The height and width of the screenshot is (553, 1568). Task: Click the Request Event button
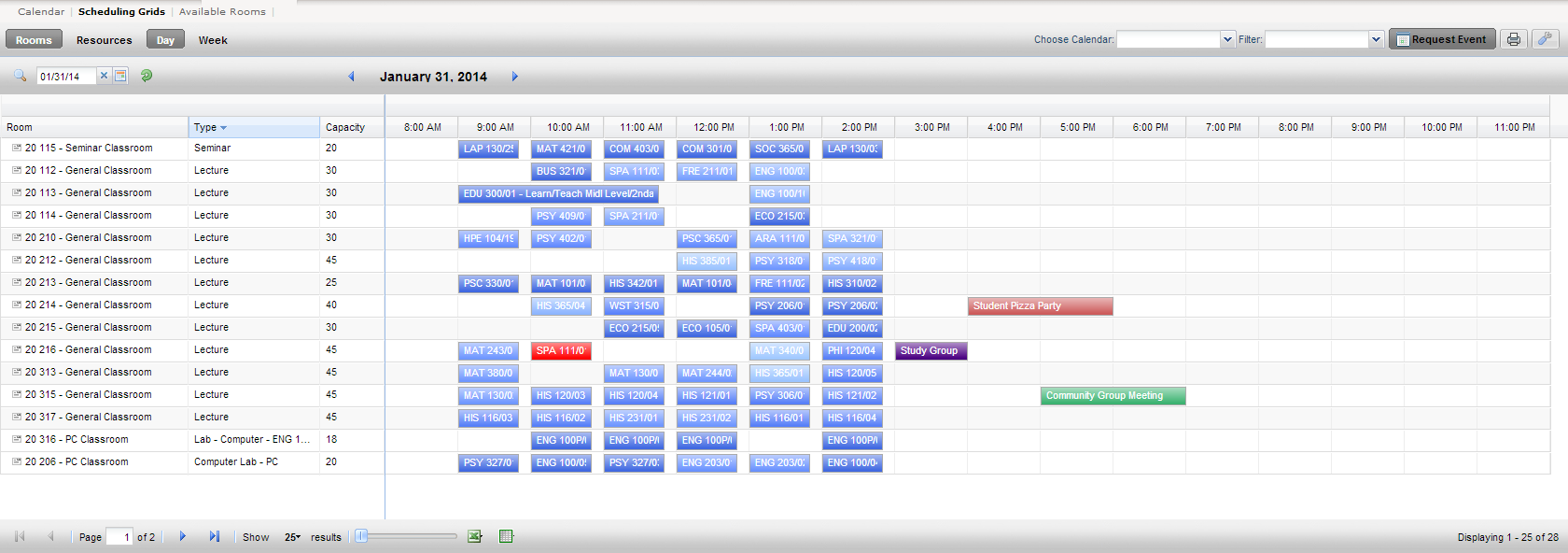(1442, 39)
